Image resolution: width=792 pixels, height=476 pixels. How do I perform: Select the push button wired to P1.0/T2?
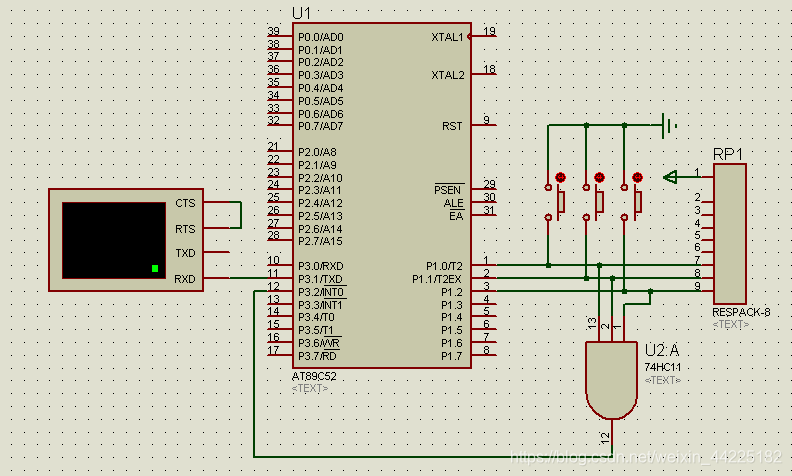click(x=555, y=201)
